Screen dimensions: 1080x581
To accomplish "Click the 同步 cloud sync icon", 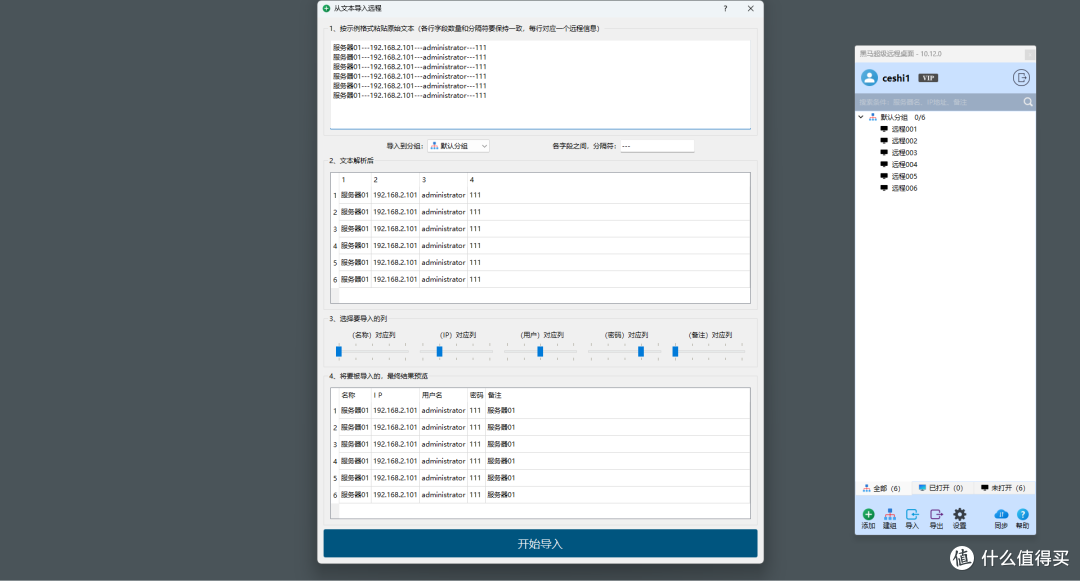I will (1001, 514).
